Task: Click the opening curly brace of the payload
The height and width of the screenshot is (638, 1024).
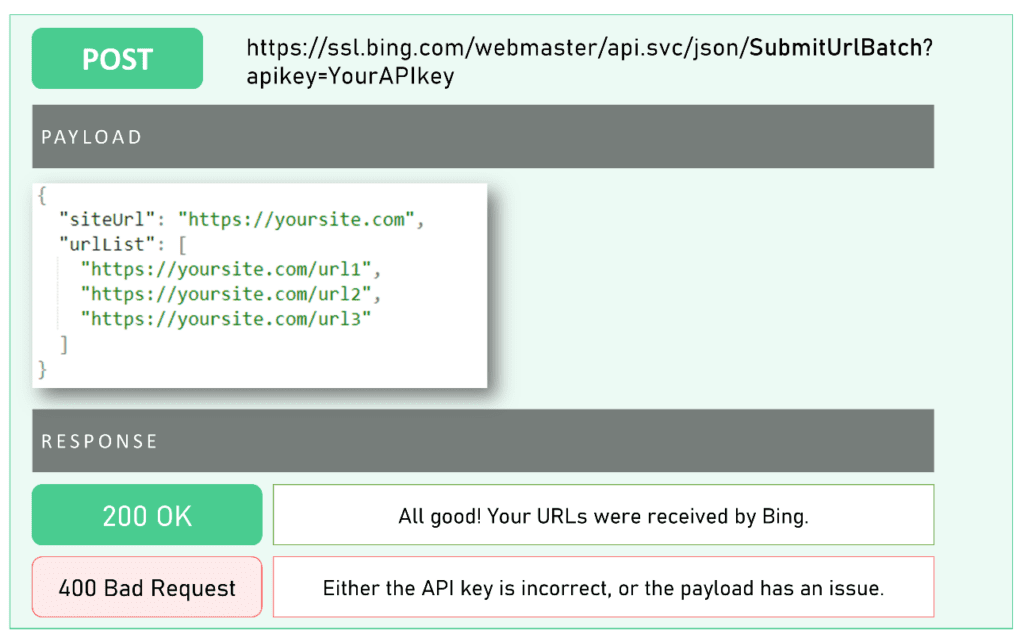Action: (42, 193)
